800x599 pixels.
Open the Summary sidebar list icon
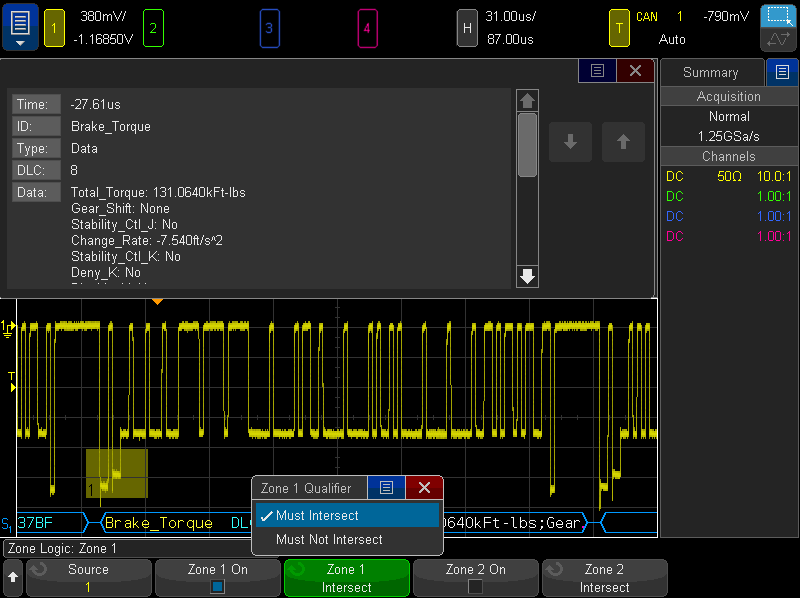click(x=782, y=72)
